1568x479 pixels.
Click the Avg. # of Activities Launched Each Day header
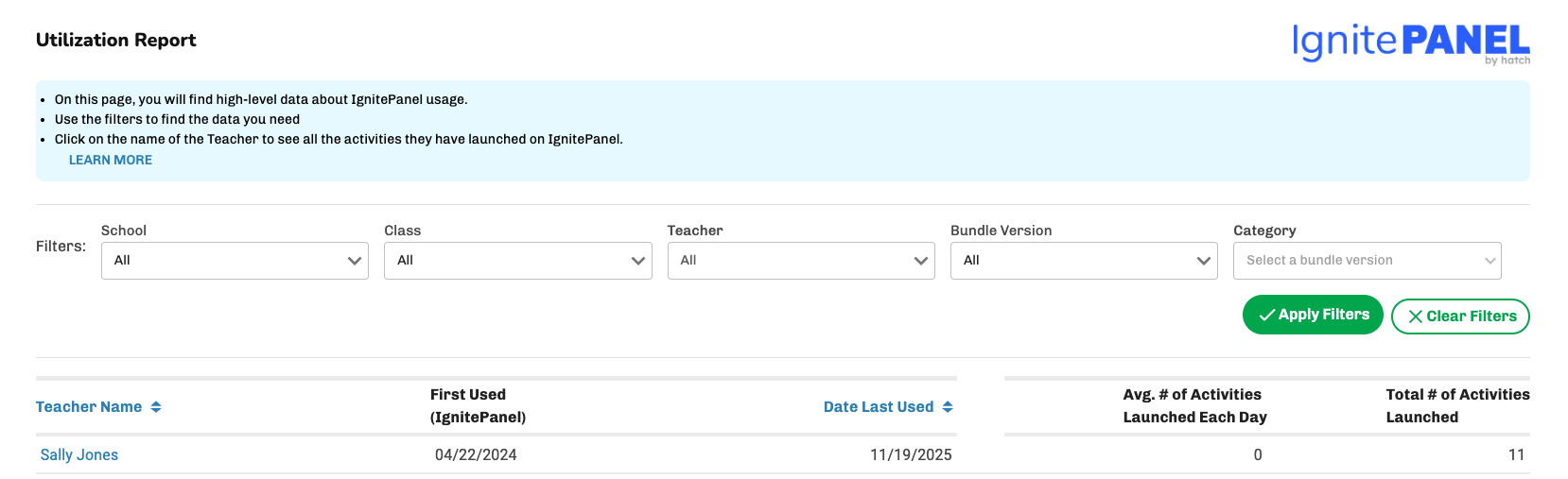1194,406
